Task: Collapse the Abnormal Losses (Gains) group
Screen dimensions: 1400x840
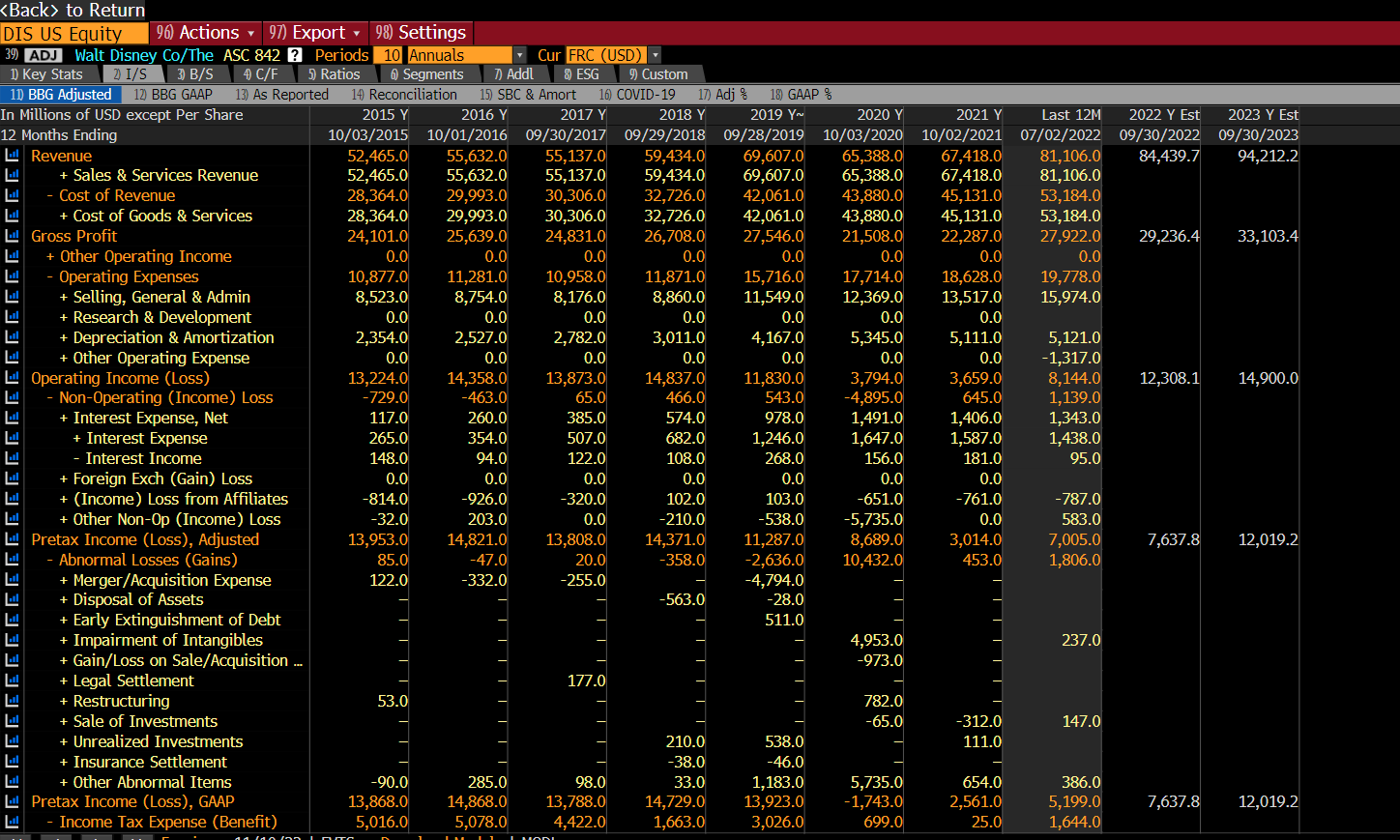Action: coord(50,560)
